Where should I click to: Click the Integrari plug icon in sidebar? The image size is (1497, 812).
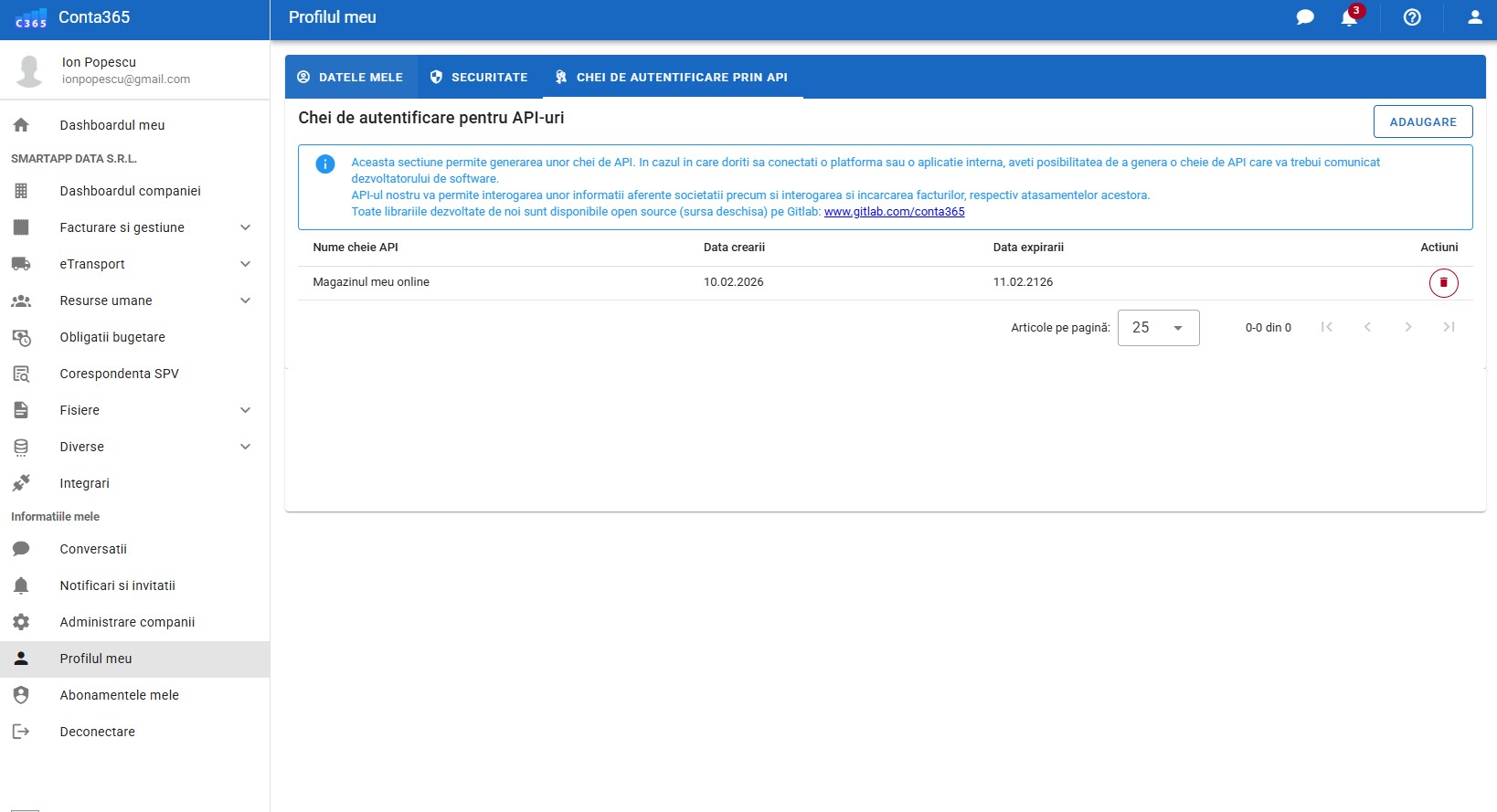coord(21,483)
